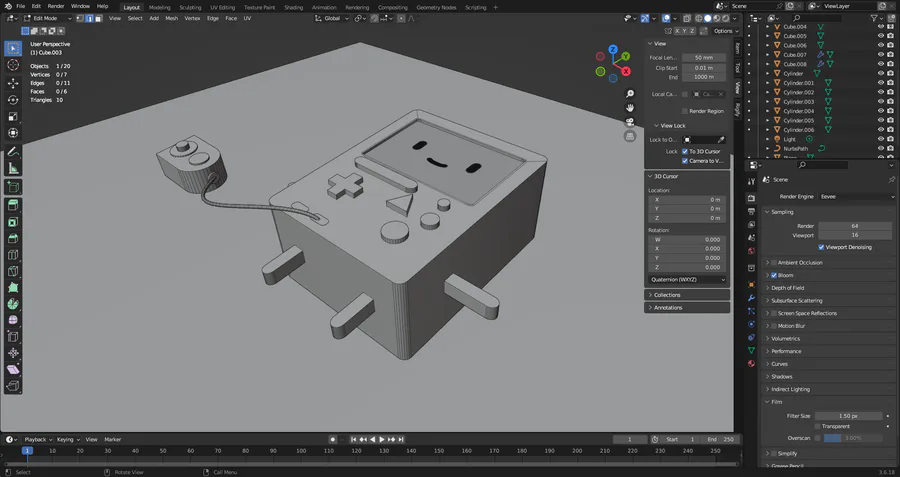
Task: Switch to the Shading workspace tab
Action: (x=293, y=7)
